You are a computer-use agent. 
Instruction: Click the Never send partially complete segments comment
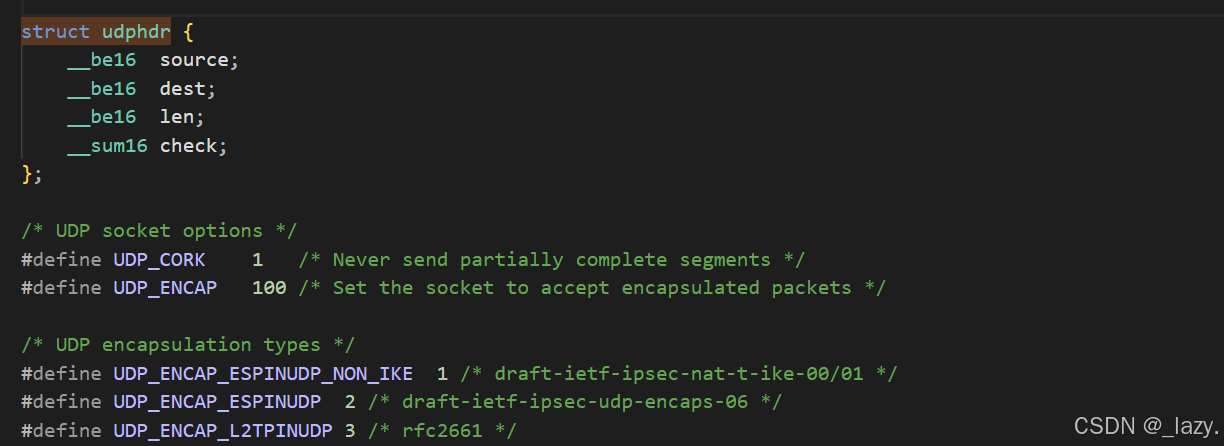tap(552, 260)
